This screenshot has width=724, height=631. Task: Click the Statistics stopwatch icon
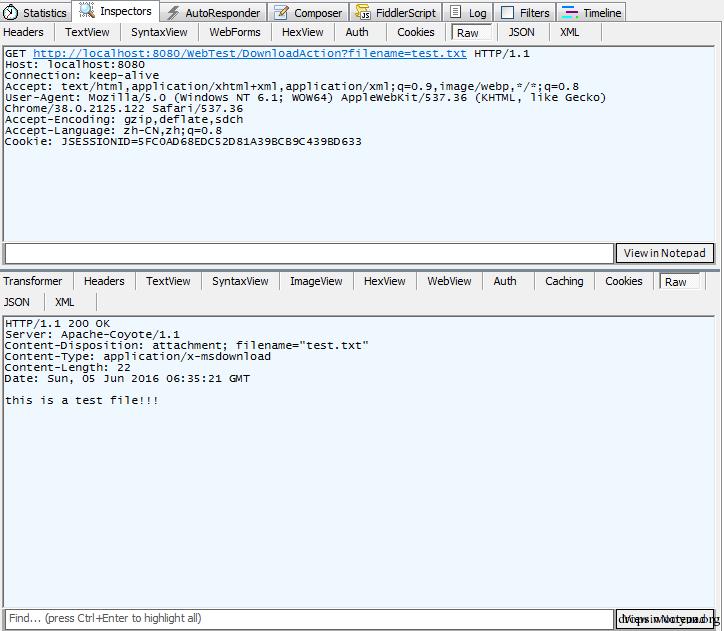(x=10, y=12)
